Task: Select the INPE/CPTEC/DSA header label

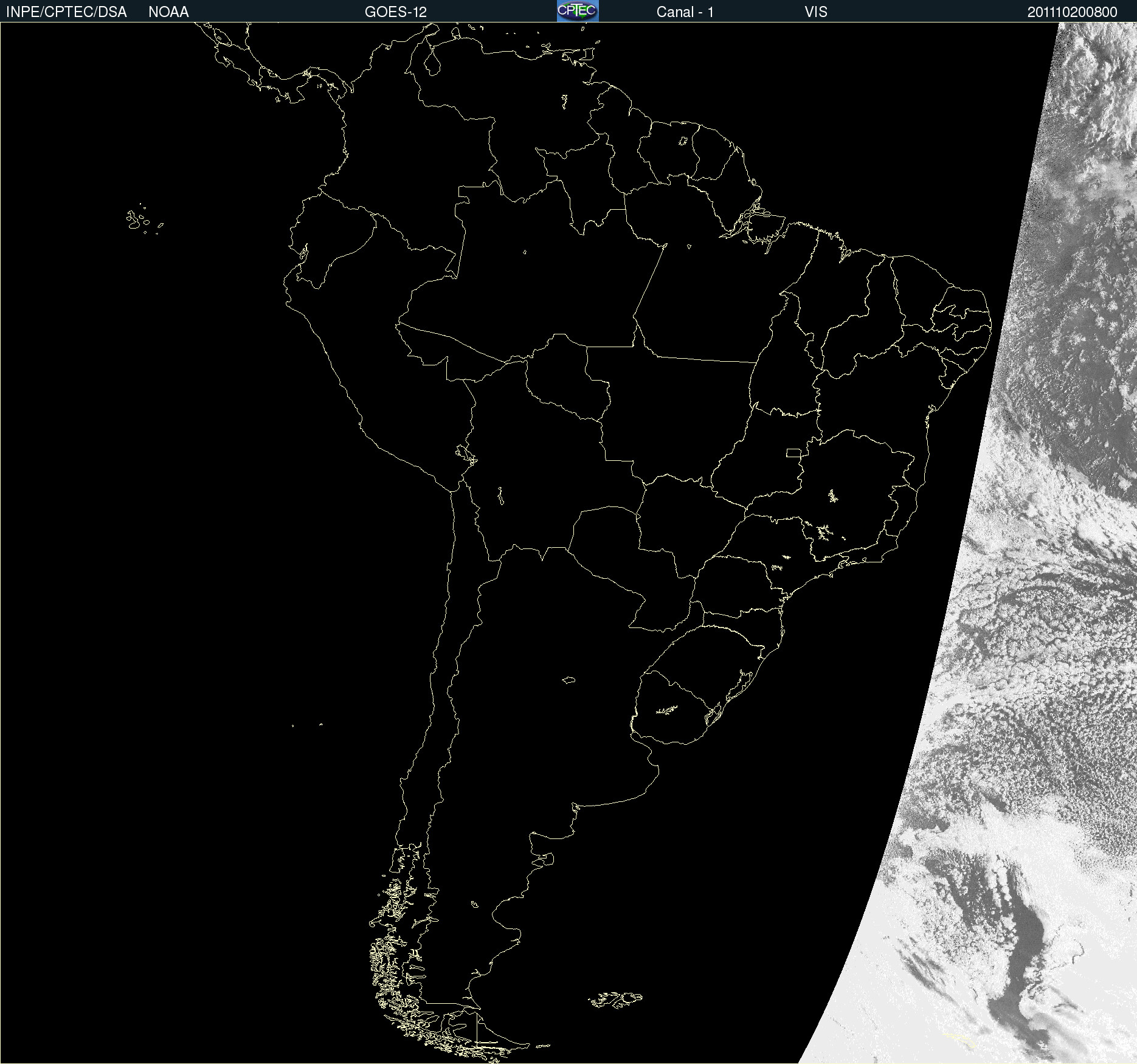Action: [x=66, y=12]
